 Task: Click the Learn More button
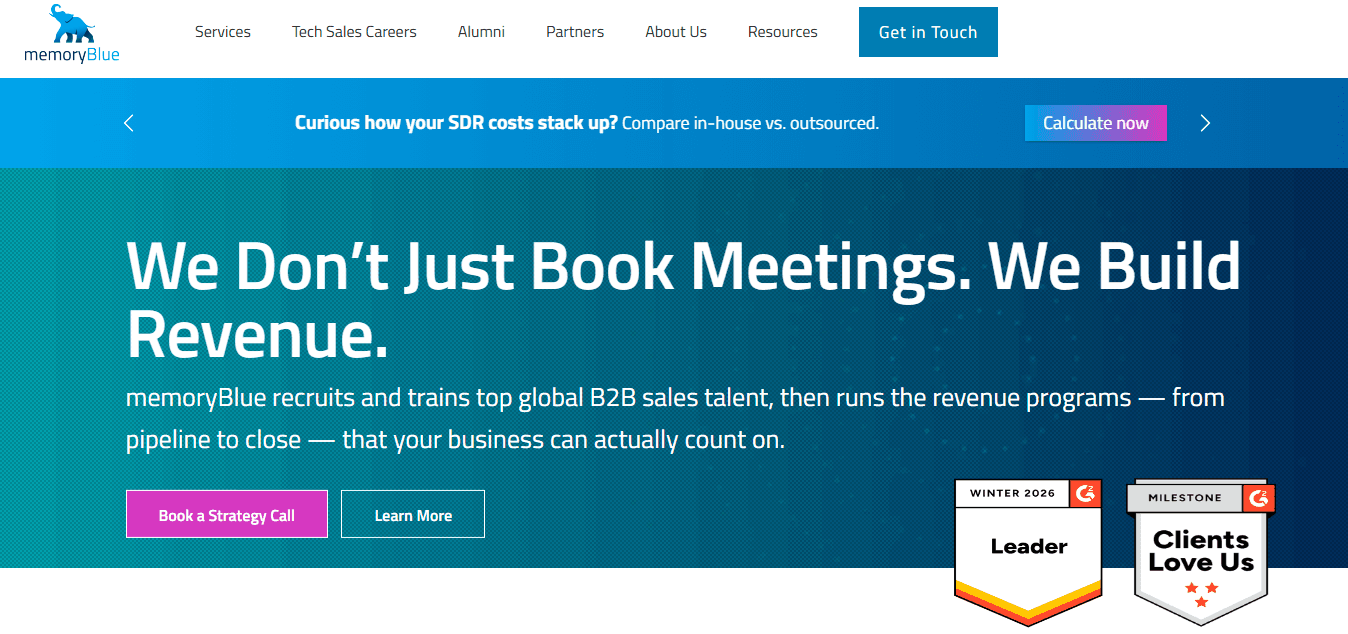point(413,515)
